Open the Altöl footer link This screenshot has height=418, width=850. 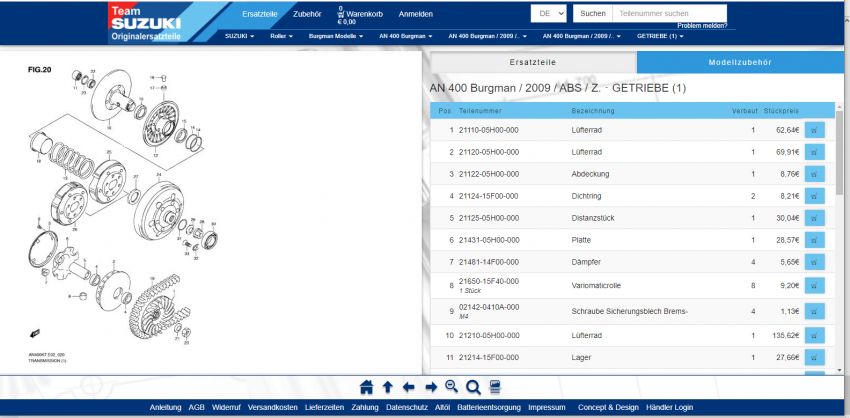(x=442, y=407)
